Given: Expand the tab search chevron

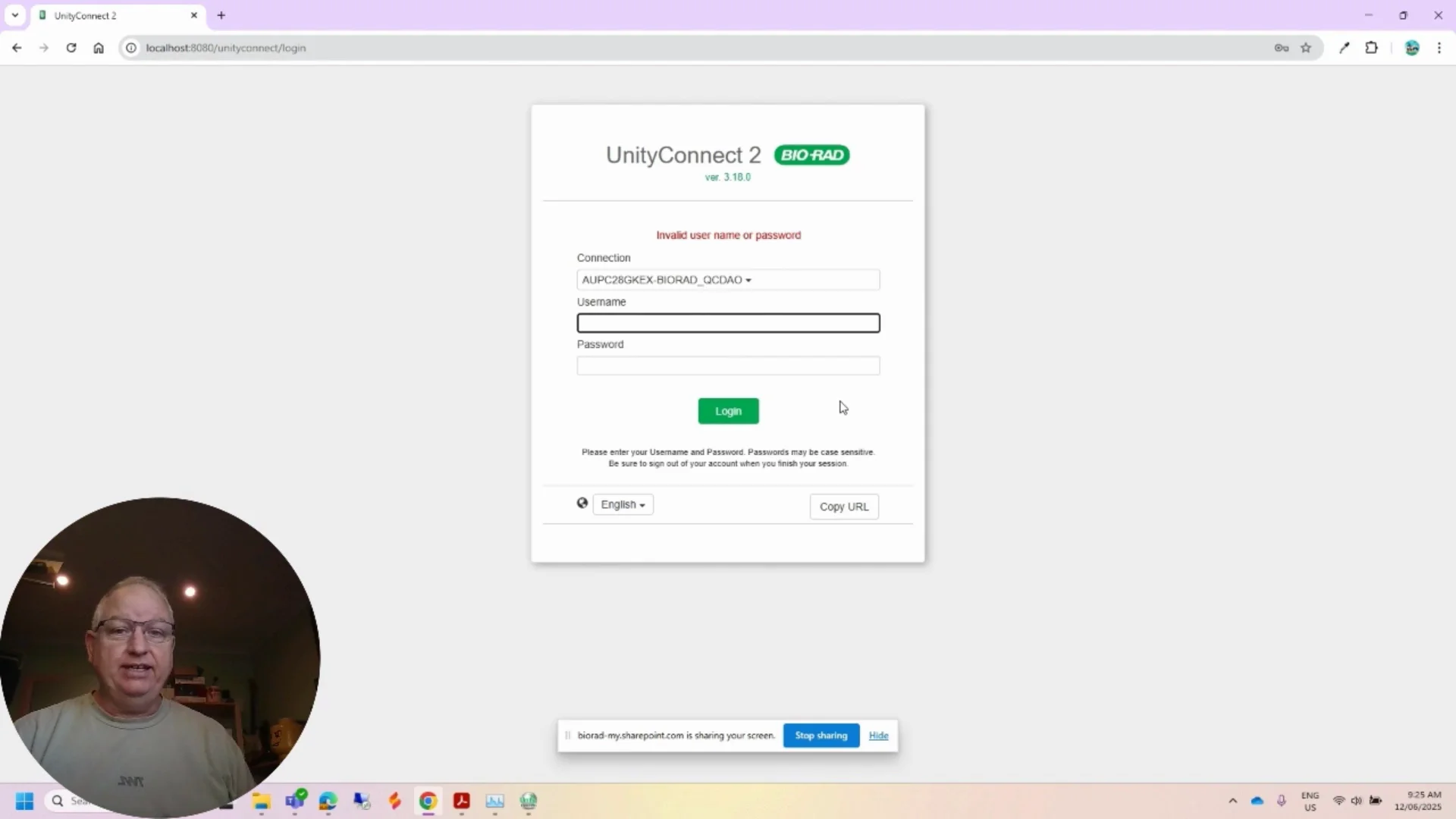Looking at the screenshot, I should point(14,15).
